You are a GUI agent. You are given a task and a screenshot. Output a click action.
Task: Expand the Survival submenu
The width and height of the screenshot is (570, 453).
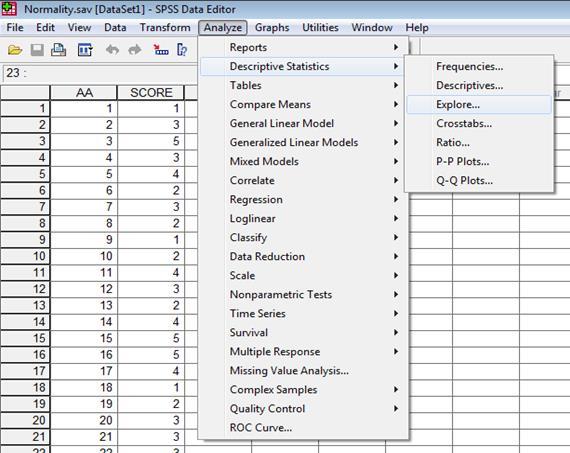[x=302, y=333]
